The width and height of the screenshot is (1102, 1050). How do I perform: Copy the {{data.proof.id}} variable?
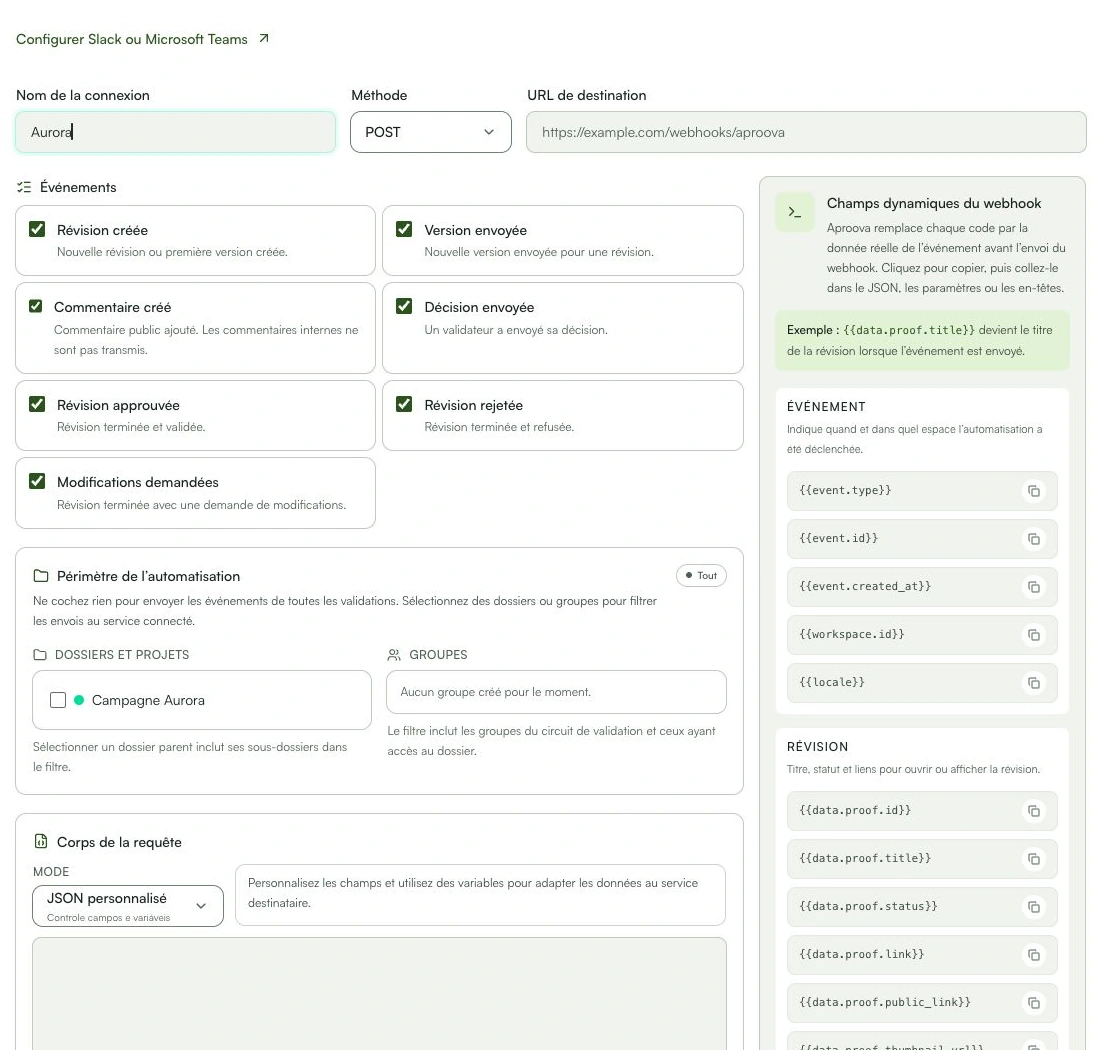pyautogui.click(x=1033, y=811)
